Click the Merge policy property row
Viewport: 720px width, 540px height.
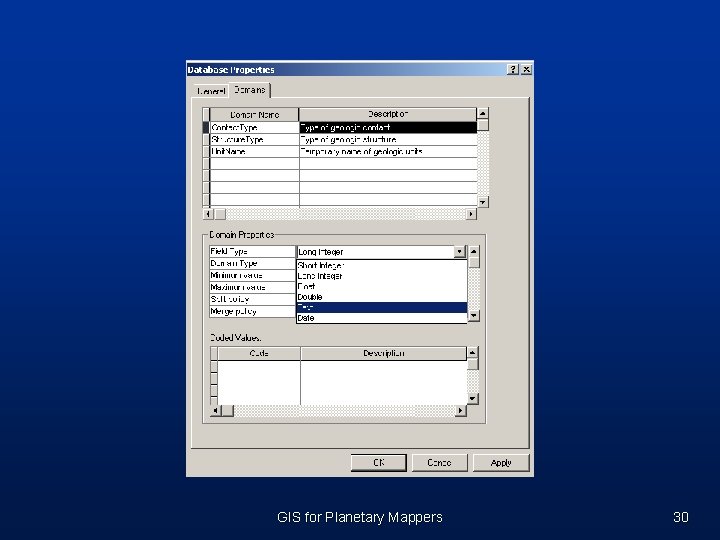click(x=252, y=311)
